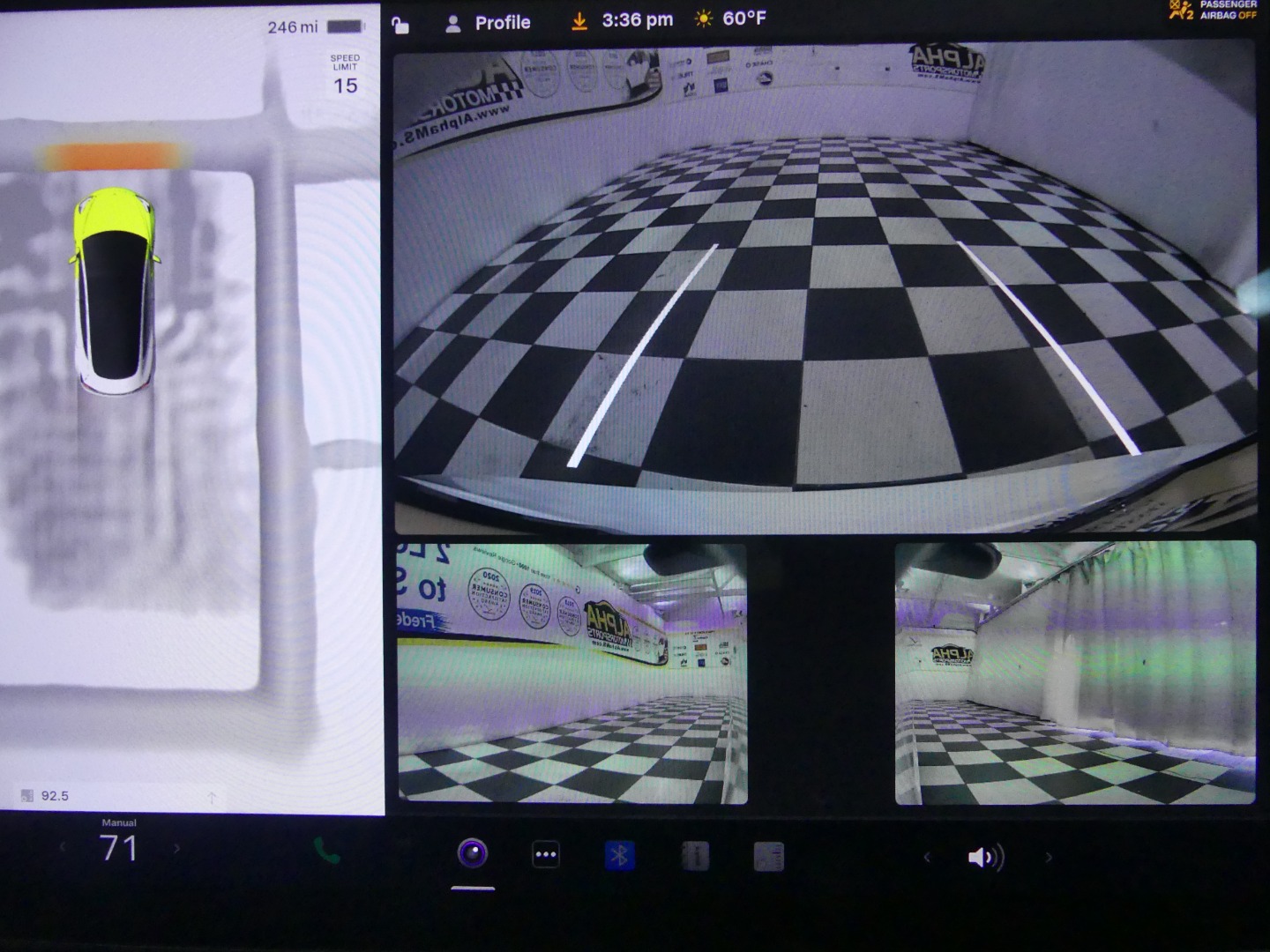The image size is (1270, 952).
Task: Open the all apps three-dots menu
Action: 546,855
